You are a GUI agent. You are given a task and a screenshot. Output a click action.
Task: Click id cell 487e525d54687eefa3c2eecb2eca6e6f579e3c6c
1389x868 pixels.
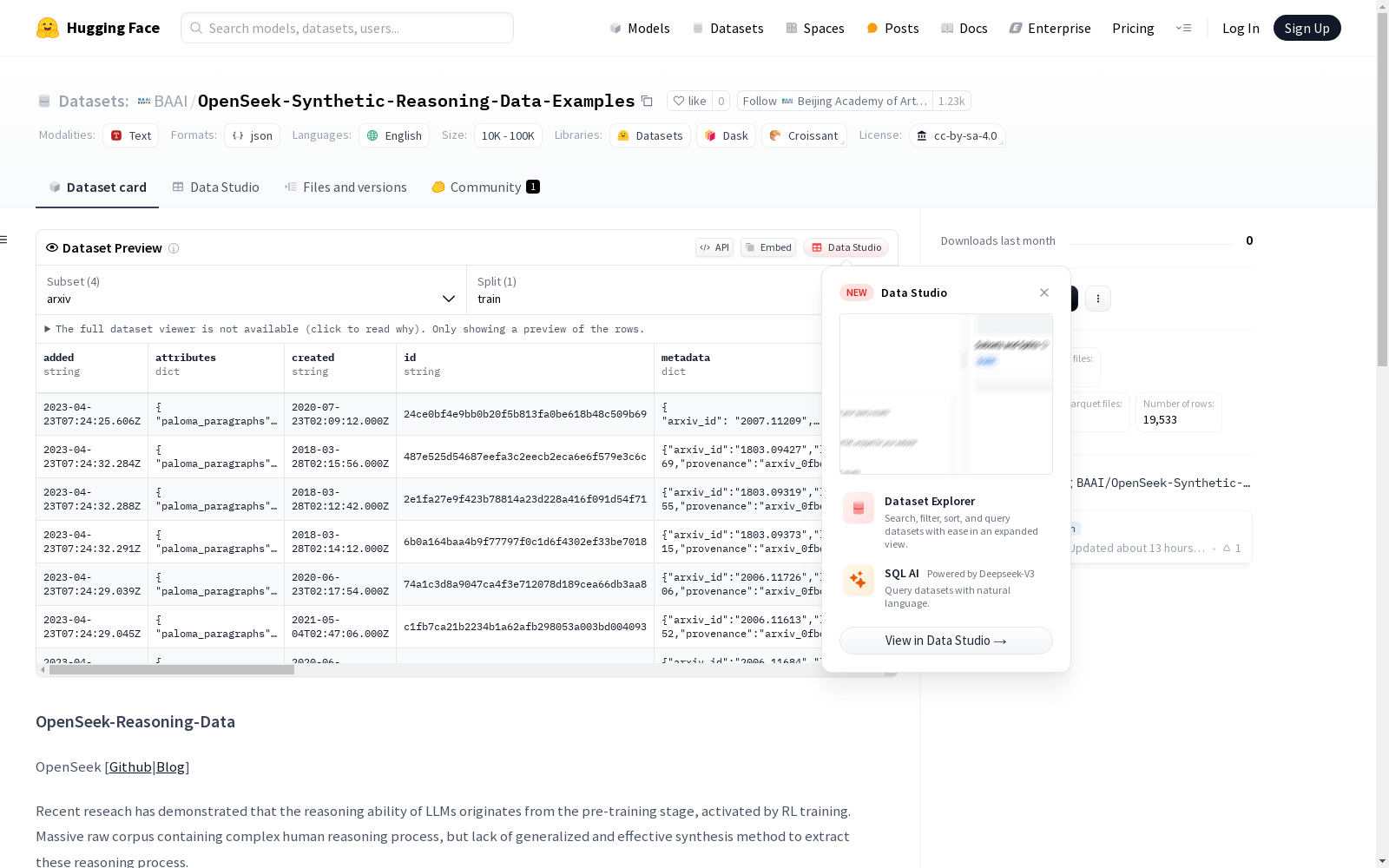[x=525, y=457]
